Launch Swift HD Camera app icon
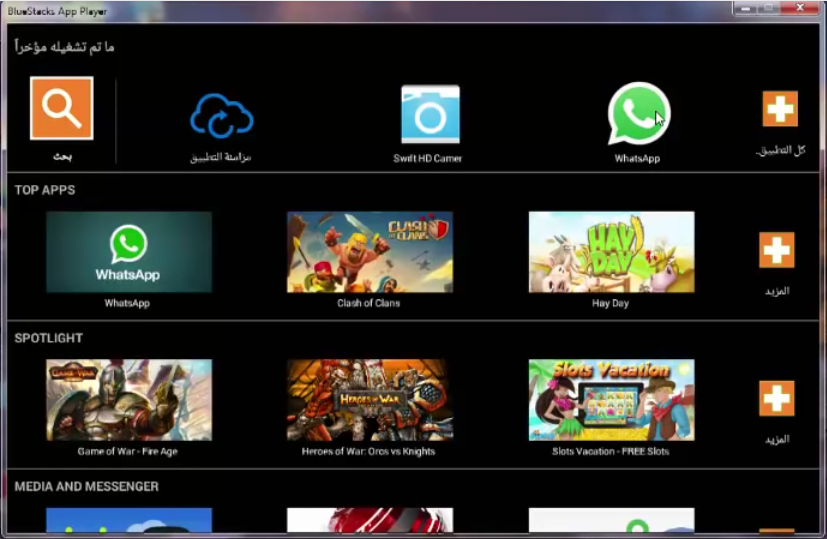 point(430,114)
